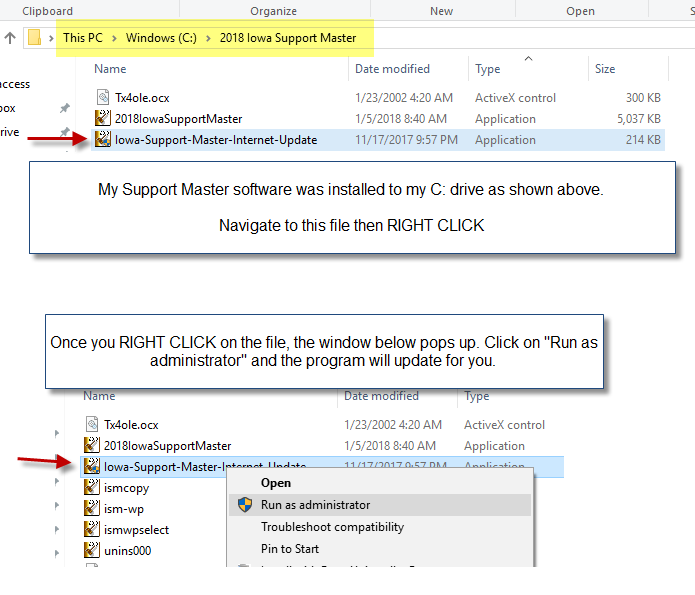Click the shield icon beside Run as administrator

(245, 505)
